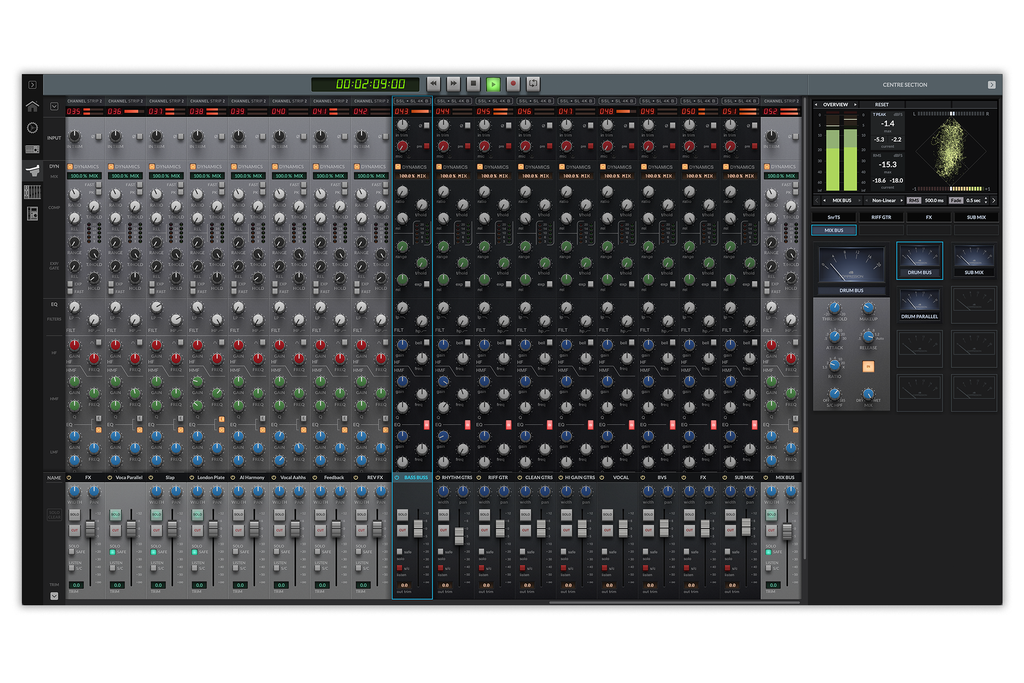Toggle RMS mode in the centre section

(913, 201)
